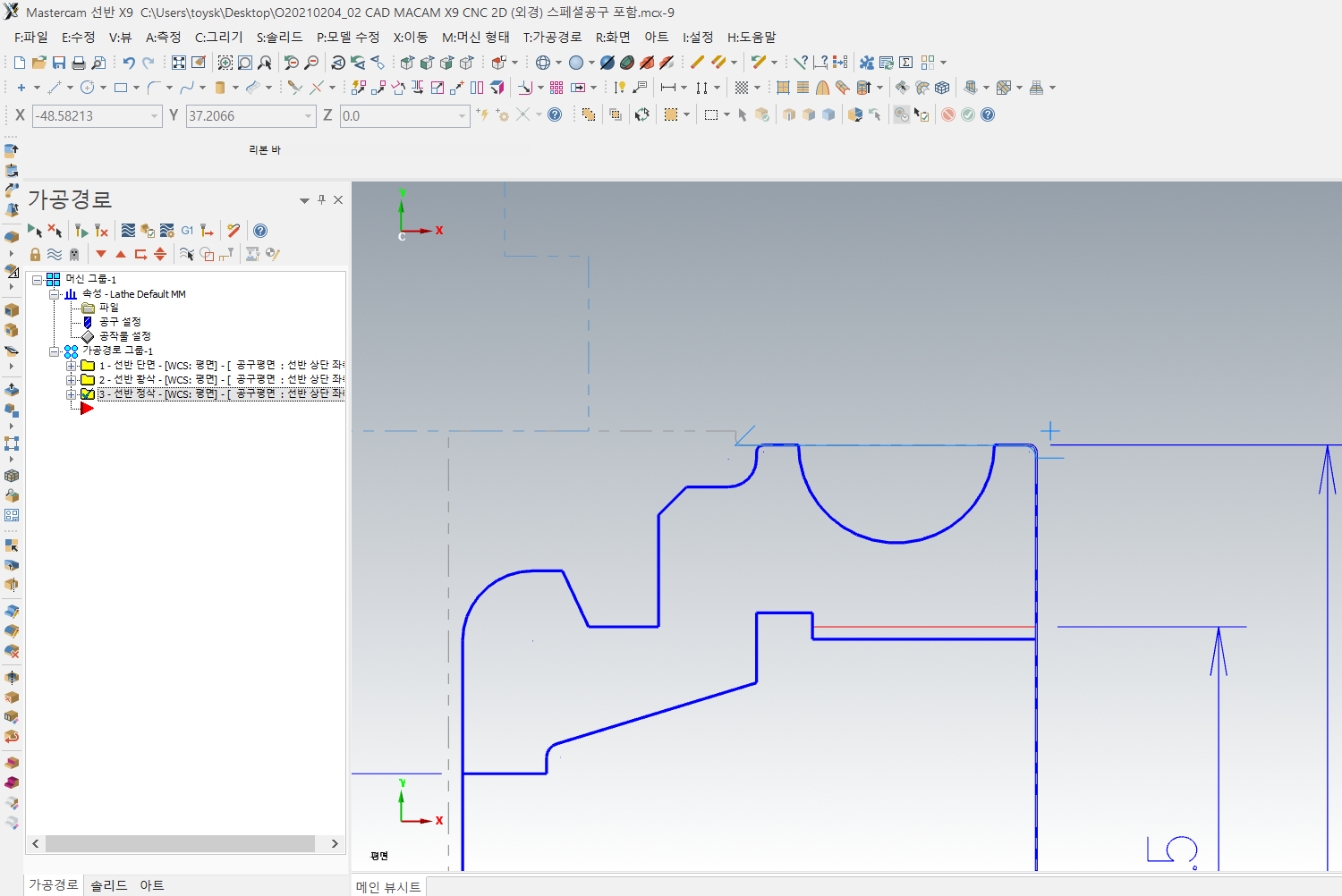Click the Wireframe shading globe icon
This screenshot has width=1342, height=896.
coord(543,63)
